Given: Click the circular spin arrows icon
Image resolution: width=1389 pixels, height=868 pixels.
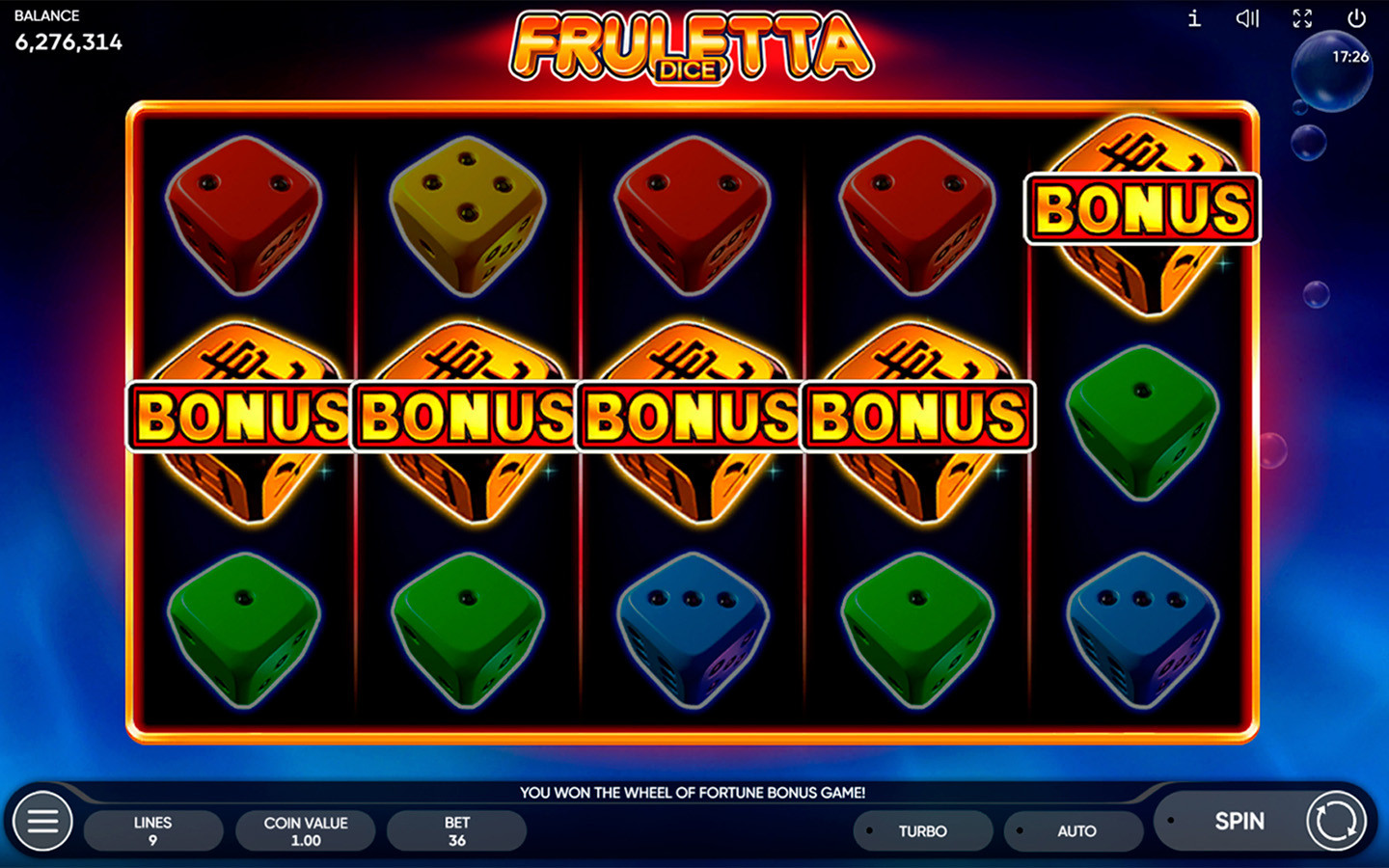Looking at the screenshot, I should [x=1336, y=822].
